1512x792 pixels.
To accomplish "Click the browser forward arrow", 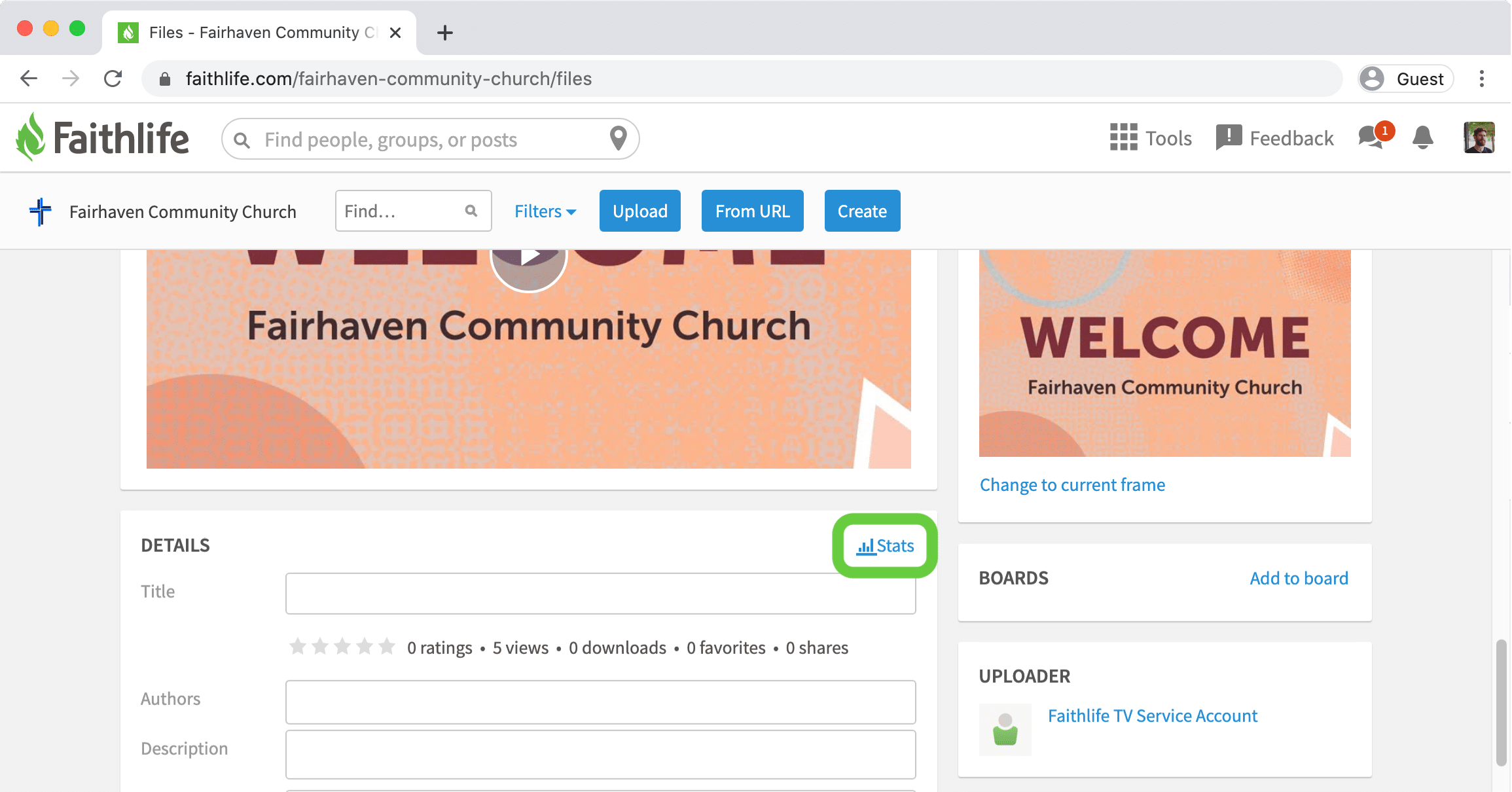I will 71,79.
